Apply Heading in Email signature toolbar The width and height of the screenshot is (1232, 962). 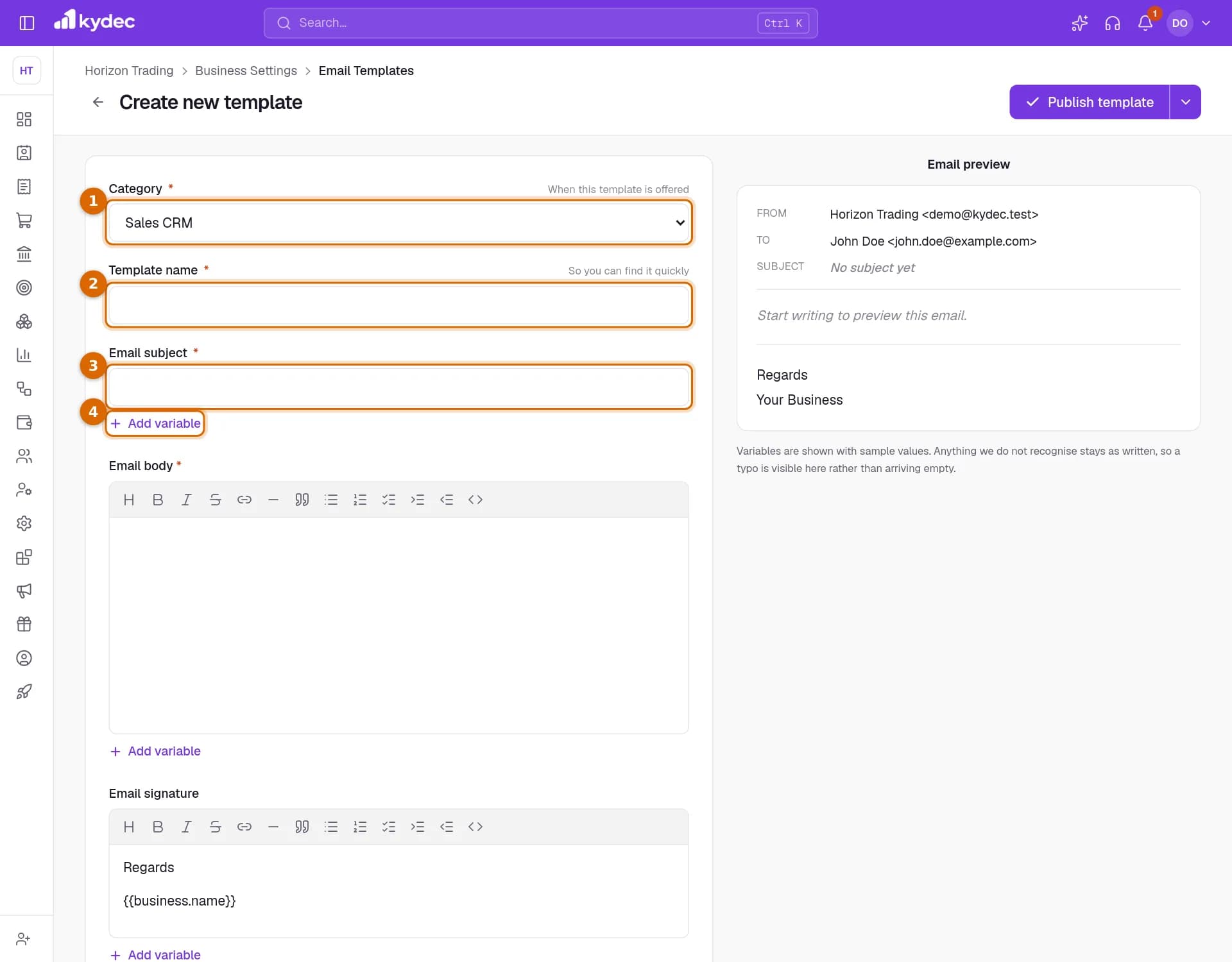[x=129, y=827]
